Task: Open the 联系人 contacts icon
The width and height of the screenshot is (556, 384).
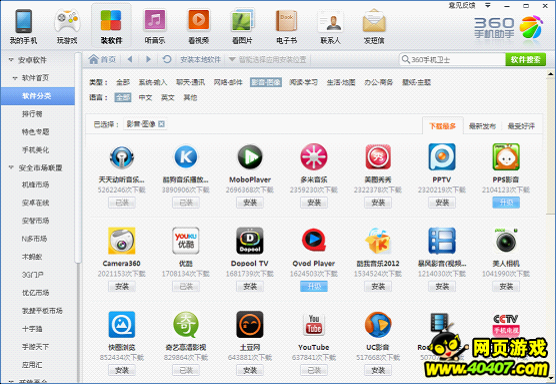Action: (330, 21)
